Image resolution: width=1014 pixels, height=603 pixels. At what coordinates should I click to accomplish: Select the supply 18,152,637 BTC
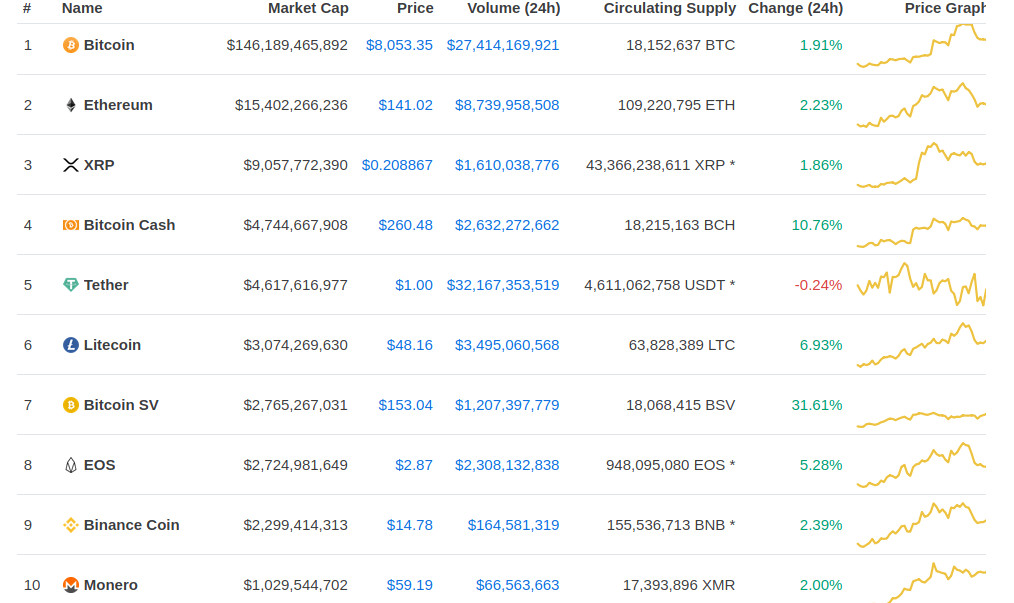point(680,45)
